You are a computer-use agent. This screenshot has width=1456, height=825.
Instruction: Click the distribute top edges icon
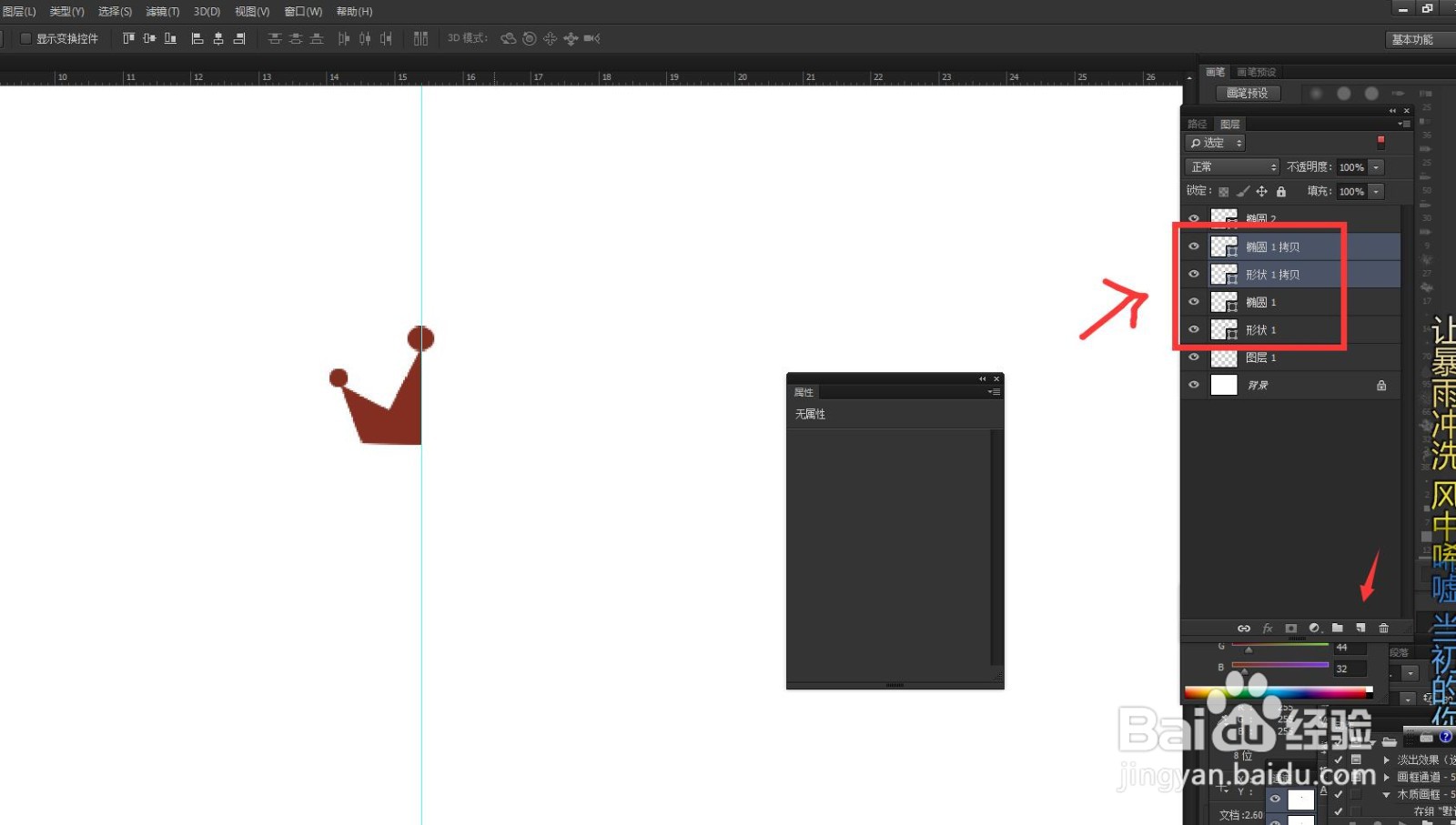[x=275, y=38]
